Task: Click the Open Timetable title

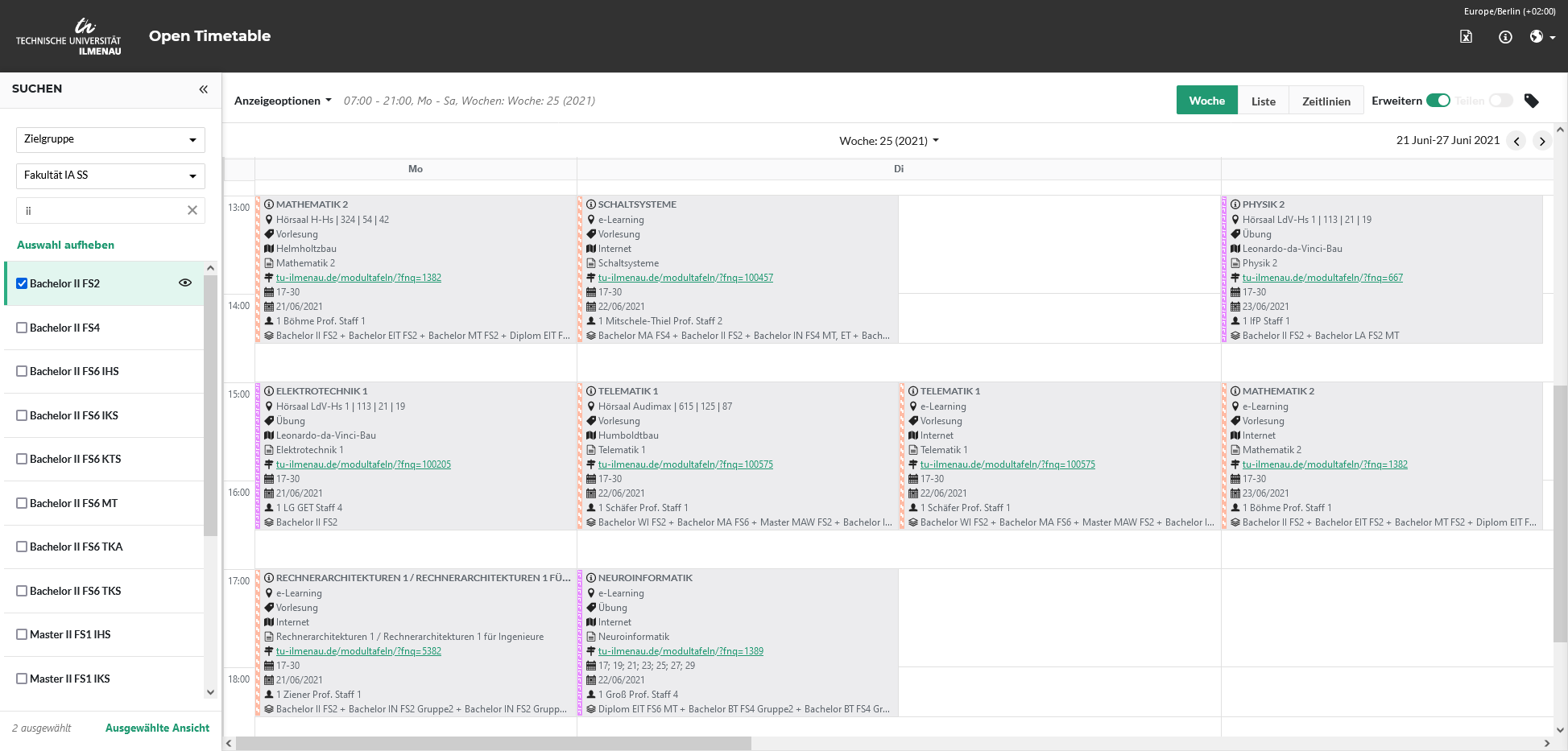Action: click(209, 36)
